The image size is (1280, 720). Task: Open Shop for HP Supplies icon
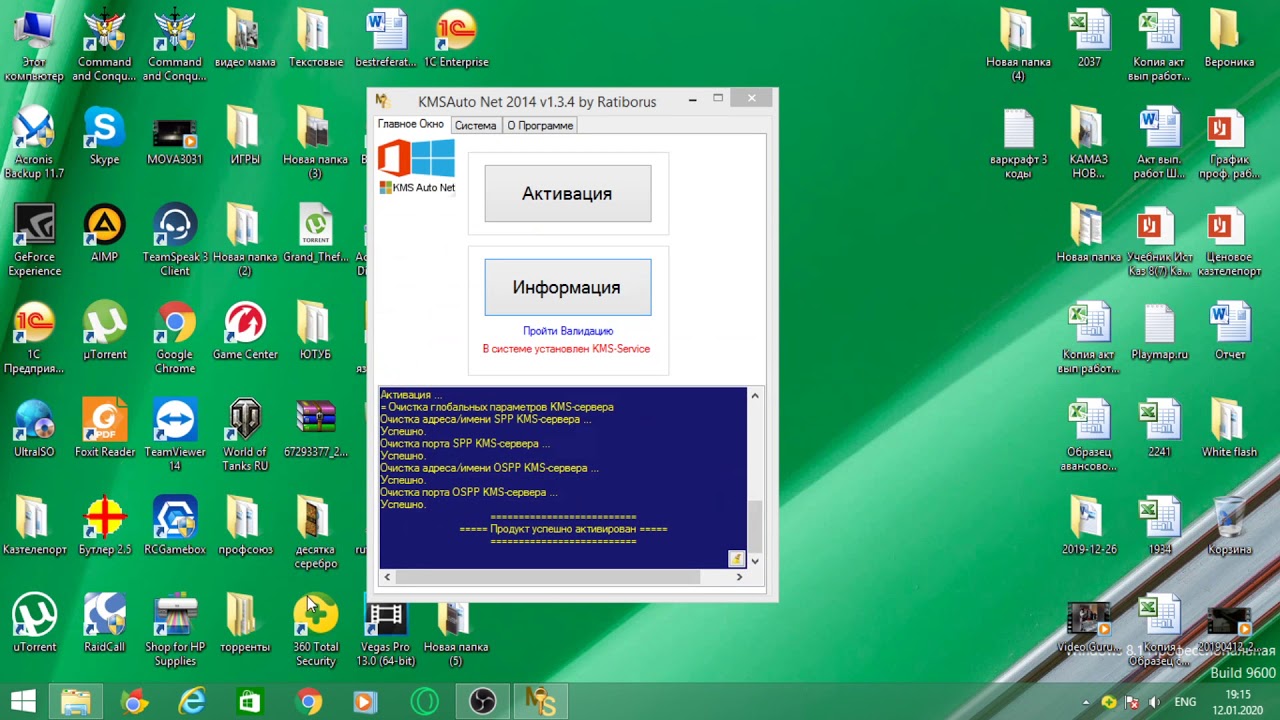point(175,631)
